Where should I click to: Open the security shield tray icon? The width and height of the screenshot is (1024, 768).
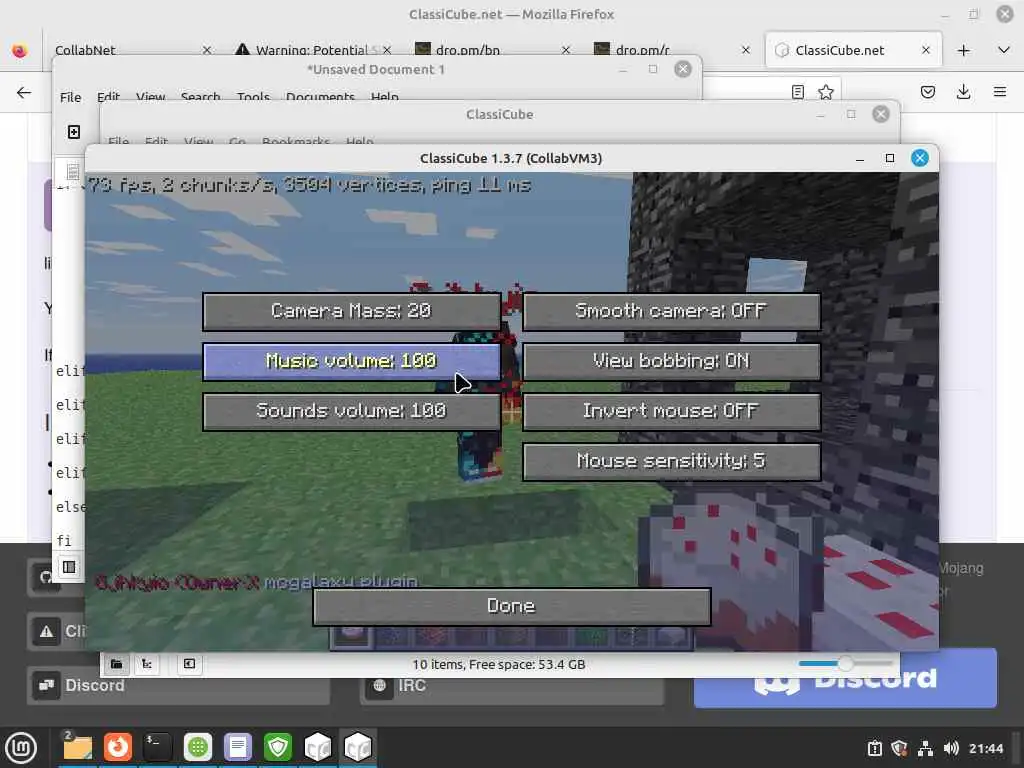point(899,748)
